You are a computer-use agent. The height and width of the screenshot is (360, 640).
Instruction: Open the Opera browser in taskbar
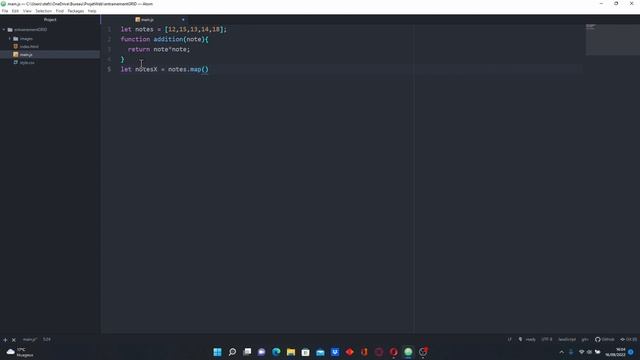pos(394,352)
